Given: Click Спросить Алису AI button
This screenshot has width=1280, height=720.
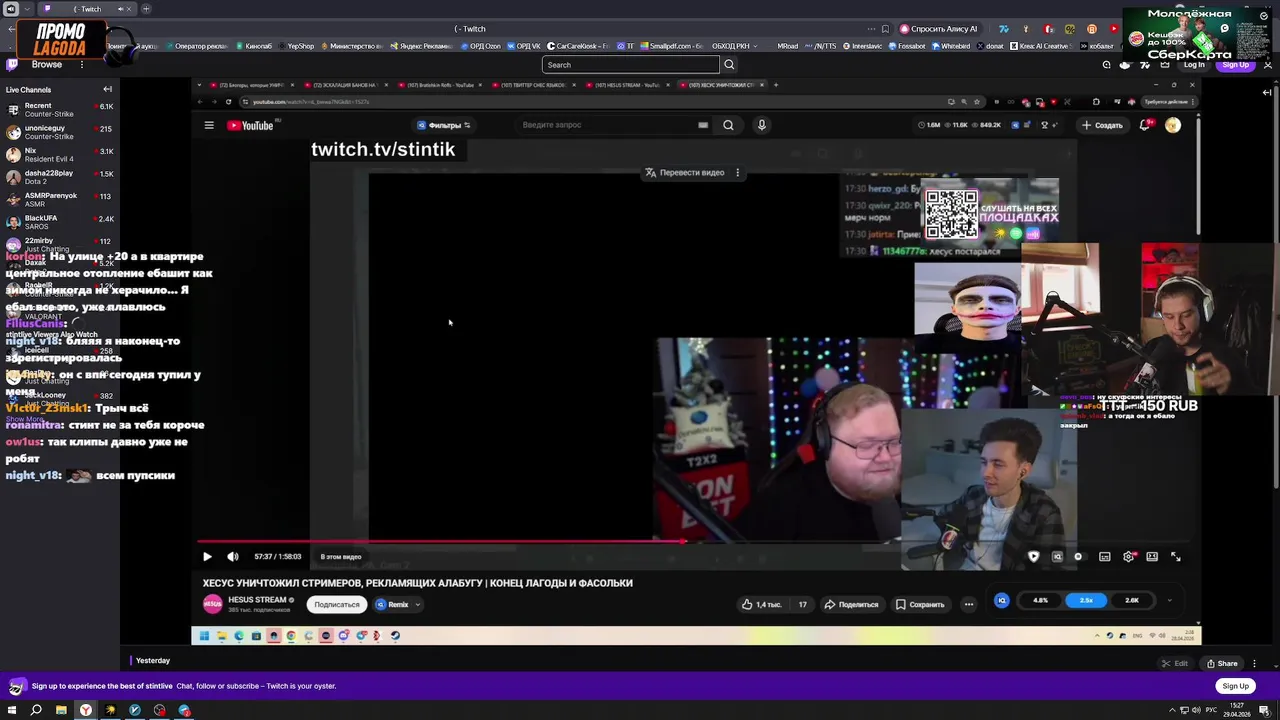Looking at the screenshot, I should (x=938, y=29).
